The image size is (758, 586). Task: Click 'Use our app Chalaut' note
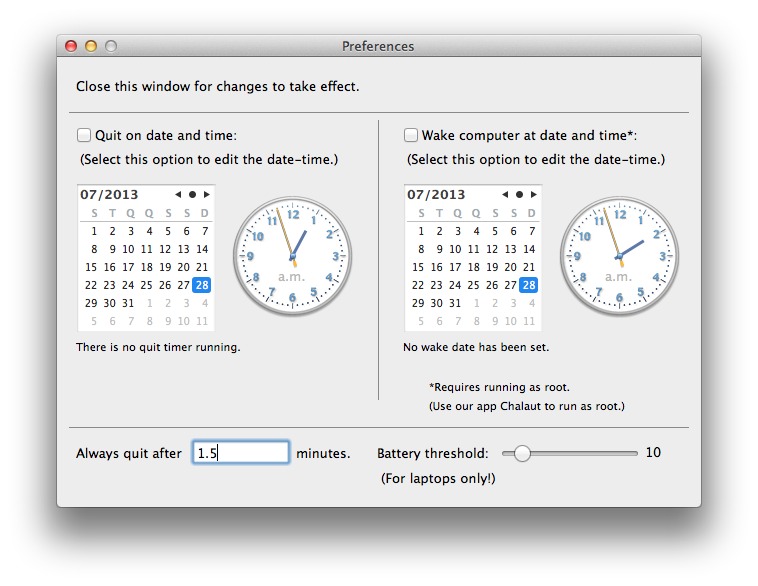tap(526, 406)
